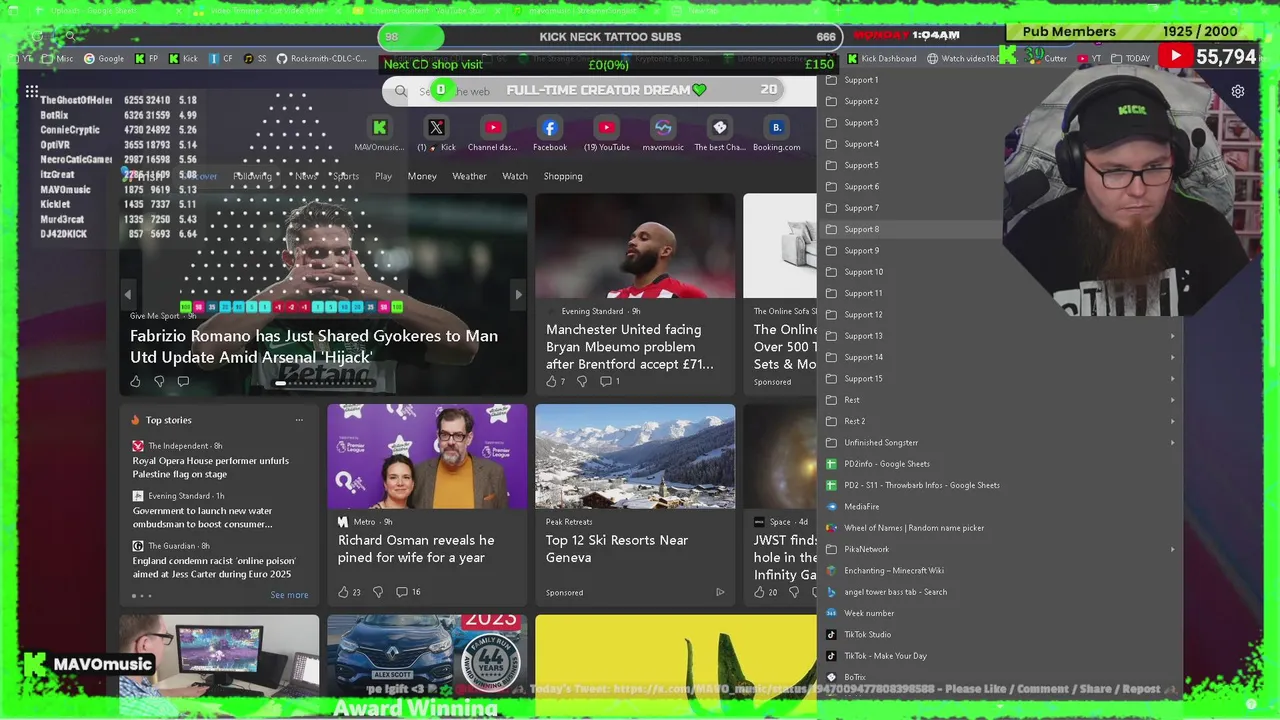Click the X quick link icon
The width and height of the screenshot is (1280, 720).
pyautogui.click(x=436, y=127)
